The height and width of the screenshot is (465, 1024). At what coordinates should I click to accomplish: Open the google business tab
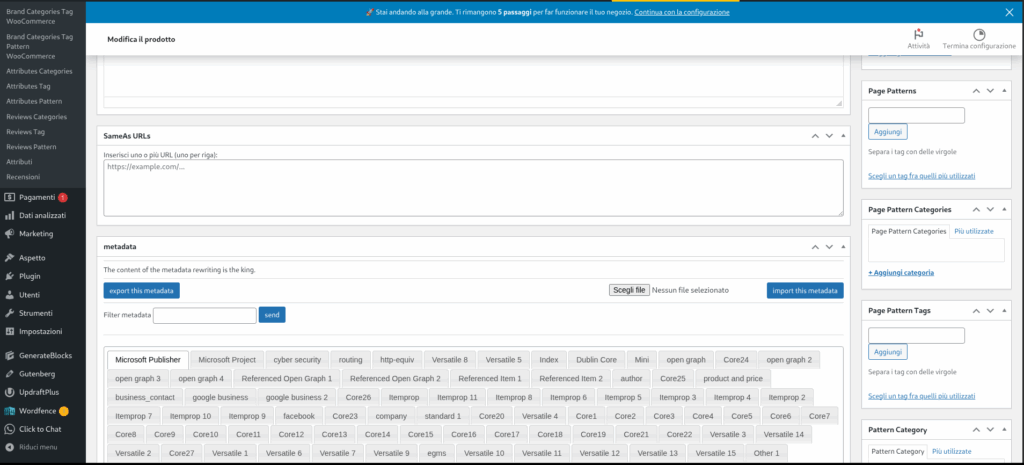(x=220, y=397)
